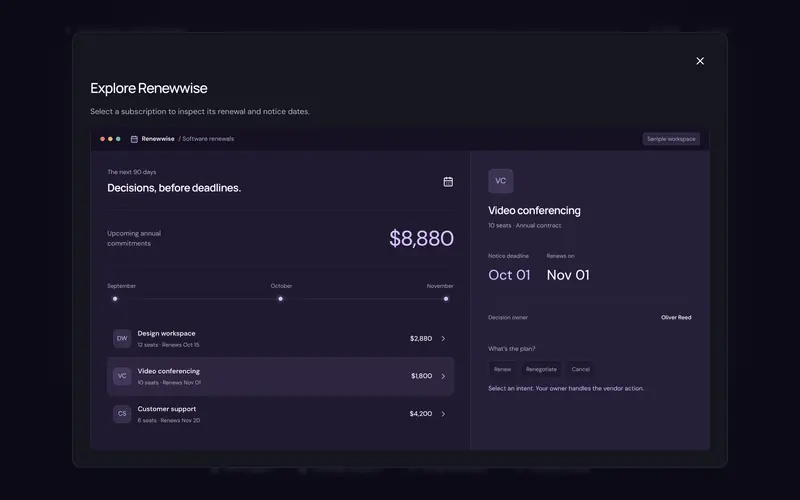Image resolution: width=800 pixels, height=500 pixels.
Task: Click the Oct 01 notice deadline date
Action: [509, 275]
